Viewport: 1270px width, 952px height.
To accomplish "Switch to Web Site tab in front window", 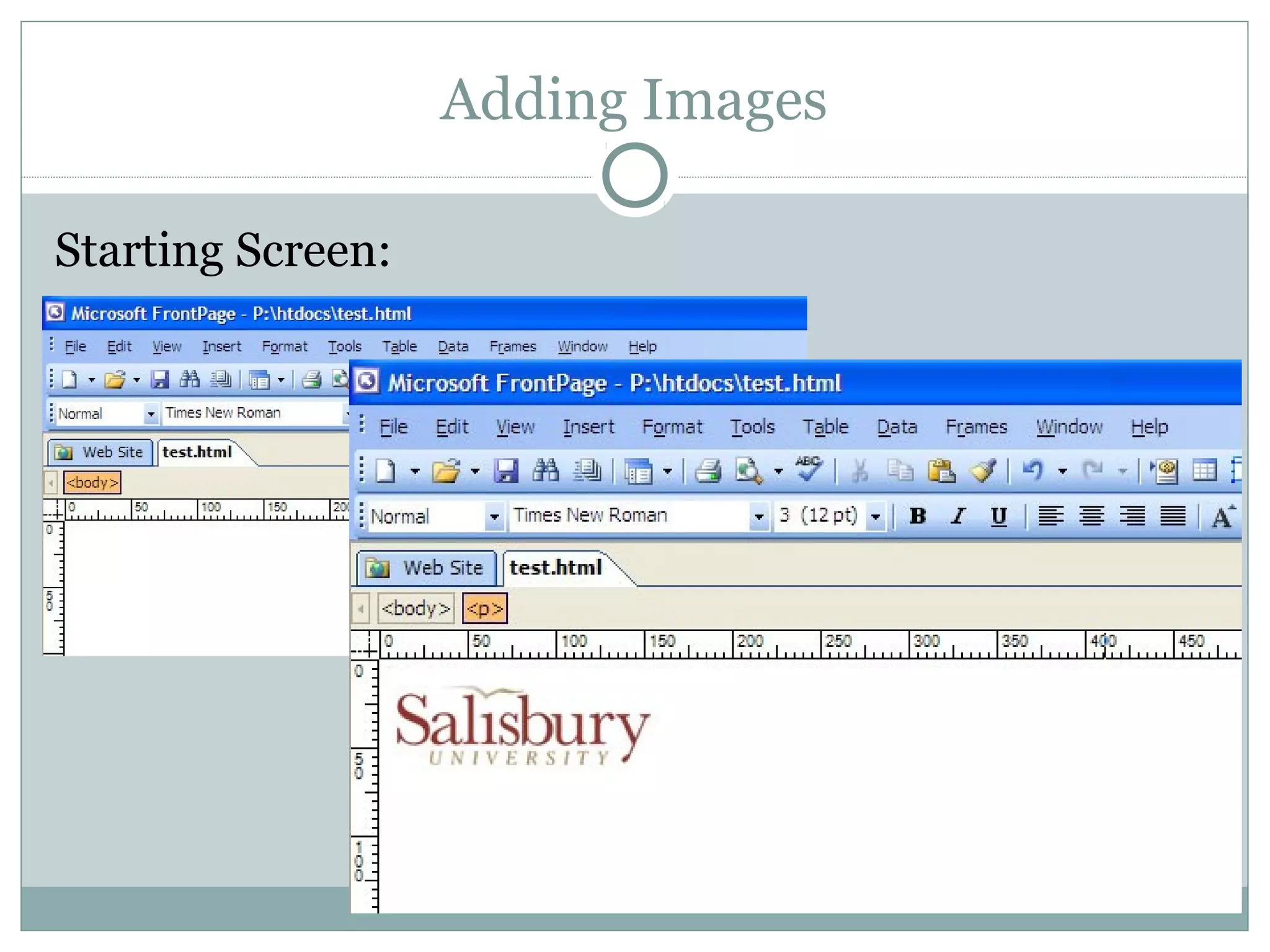I will [427, 568].
